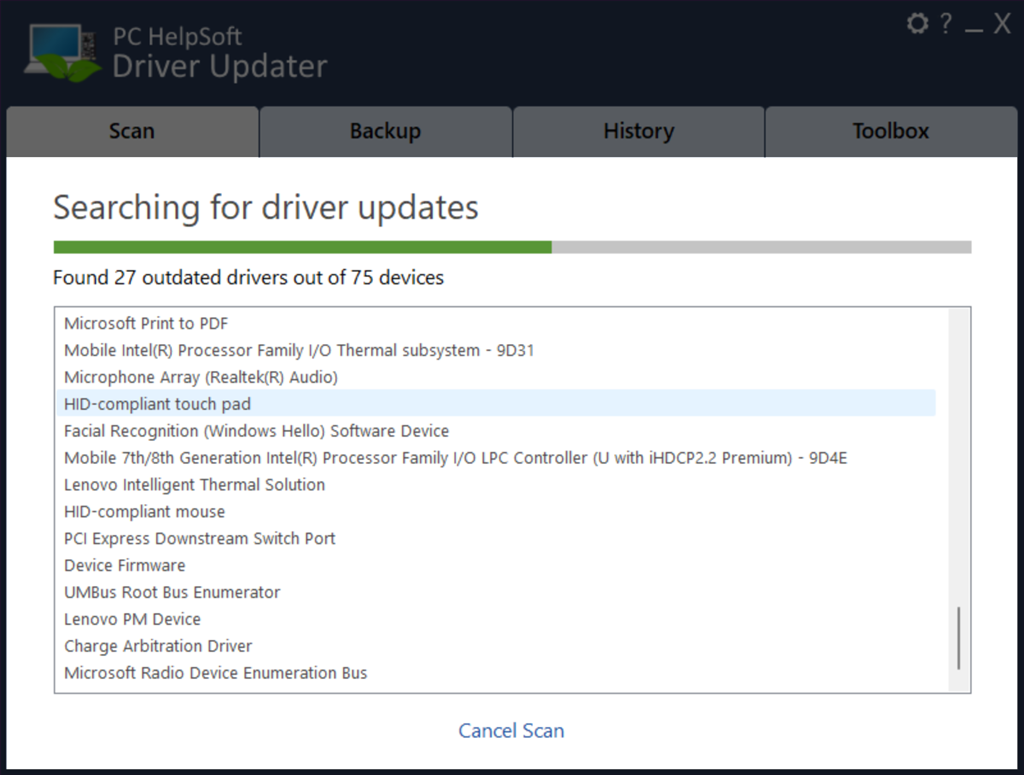View the History tab

(x=639, y=131)
